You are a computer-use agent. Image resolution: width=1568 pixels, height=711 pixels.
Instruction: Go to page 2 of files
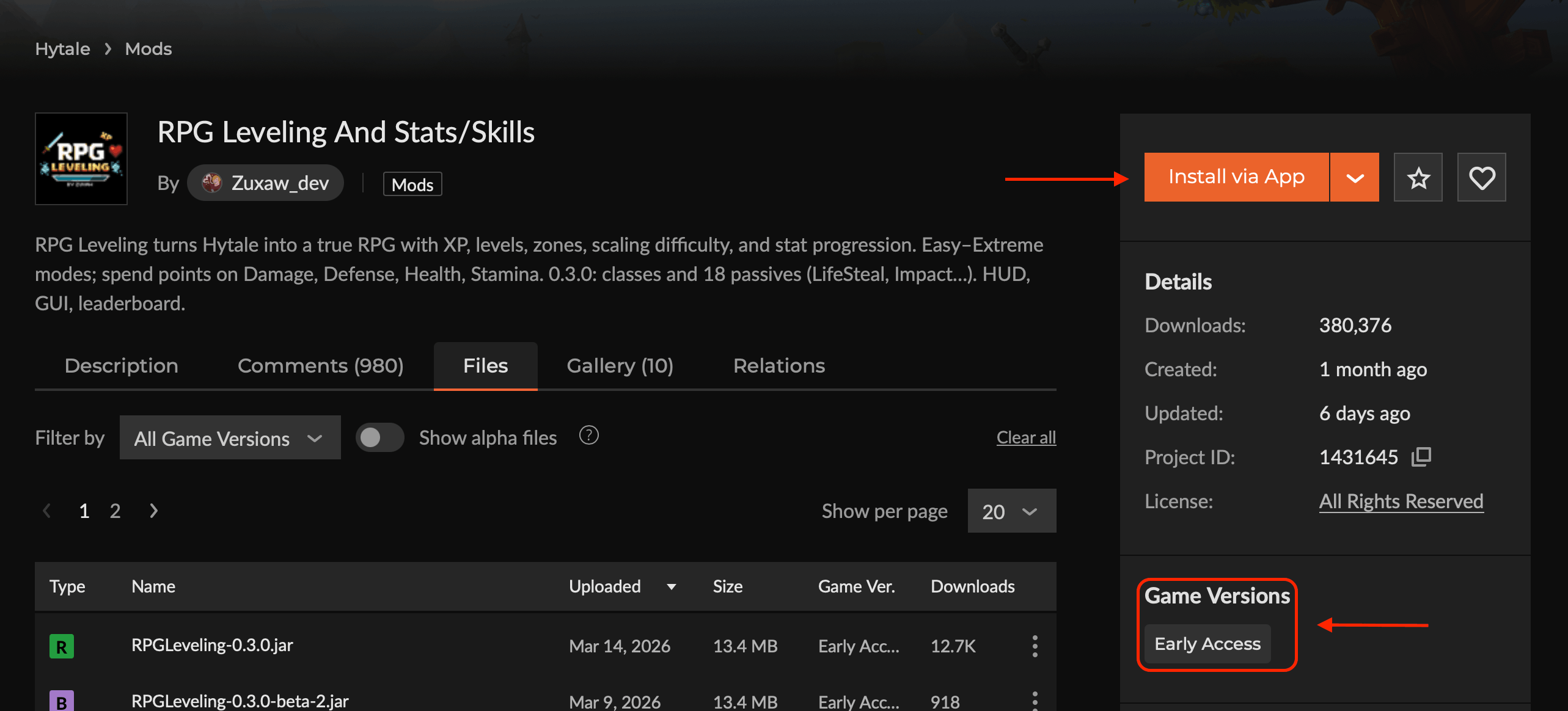pyautogui.click(x=115, y=511)
